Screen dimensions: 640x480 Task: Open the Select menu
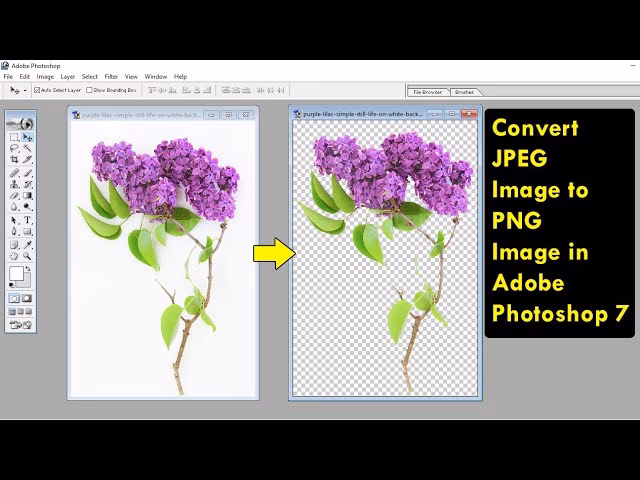click(89, 76)
